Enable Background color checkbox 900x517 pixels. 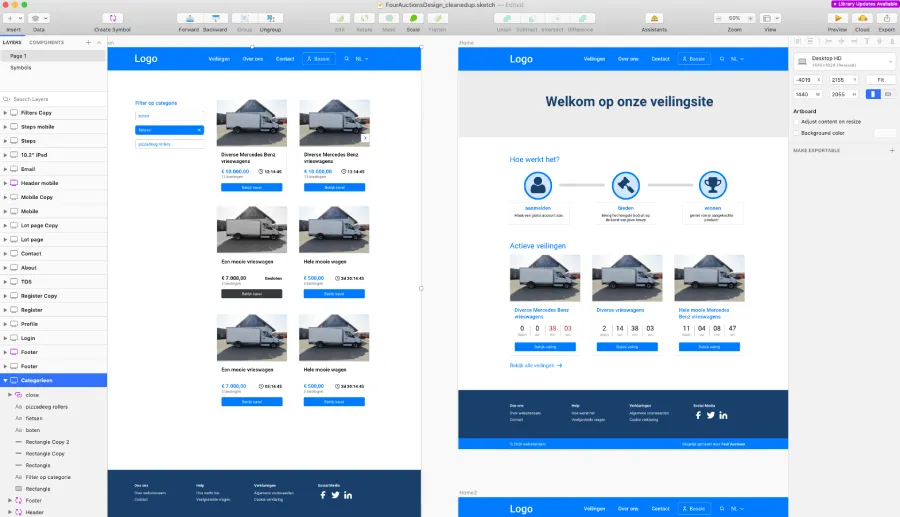[x=797, y=133]
